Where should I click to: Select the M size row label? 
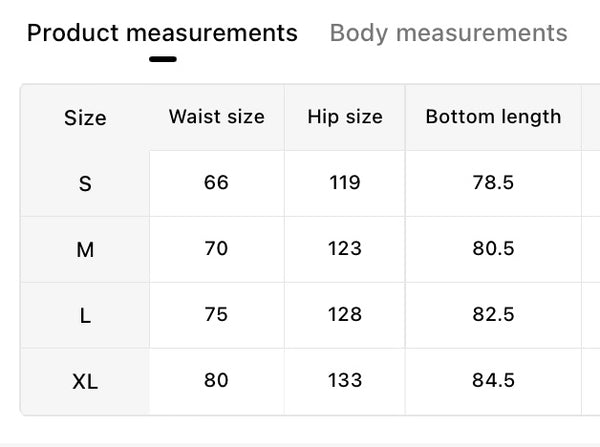click(85, 250)
